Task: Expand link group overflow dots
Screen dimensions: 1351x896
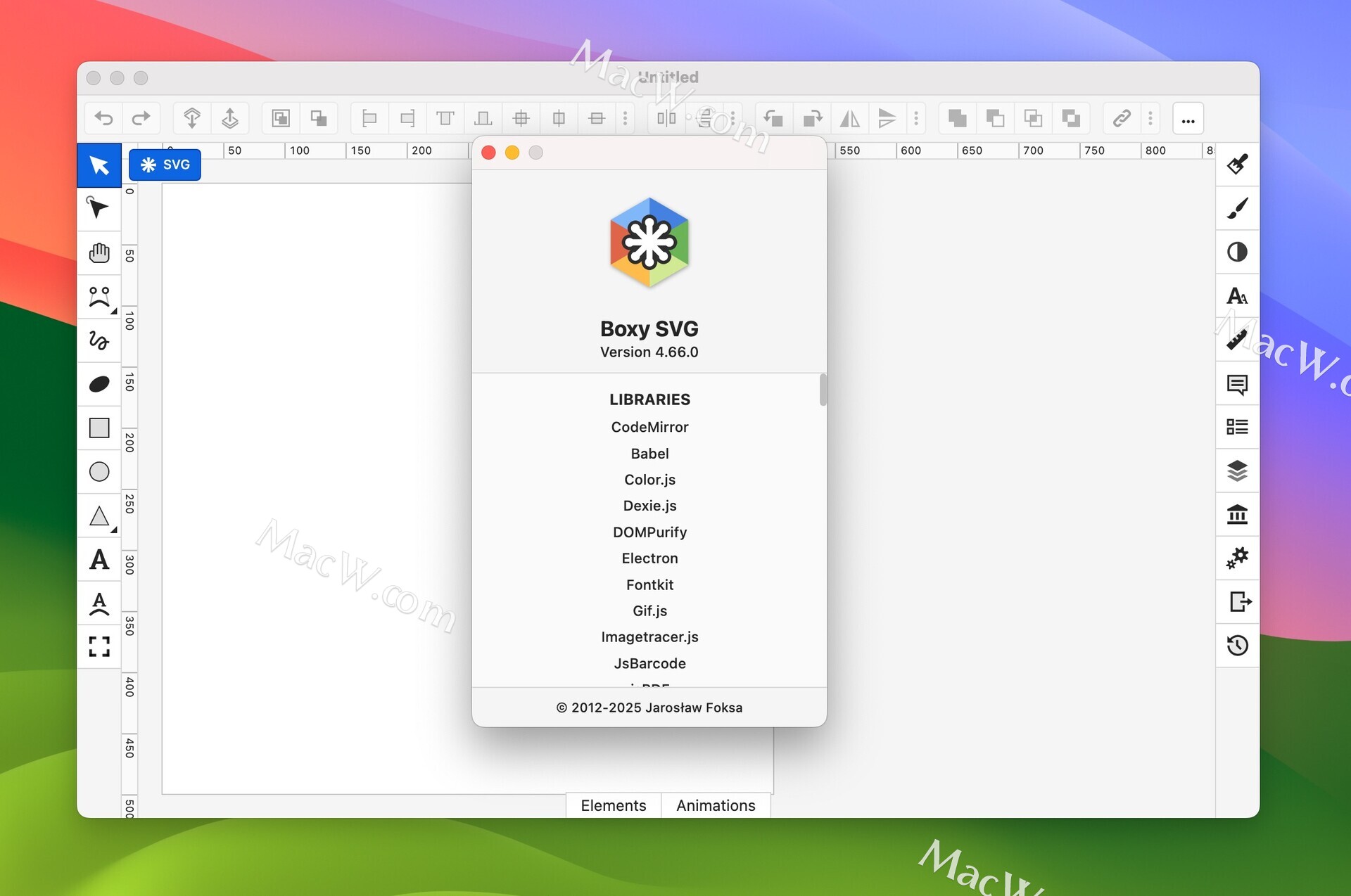Action: (x=1150, y=118)
